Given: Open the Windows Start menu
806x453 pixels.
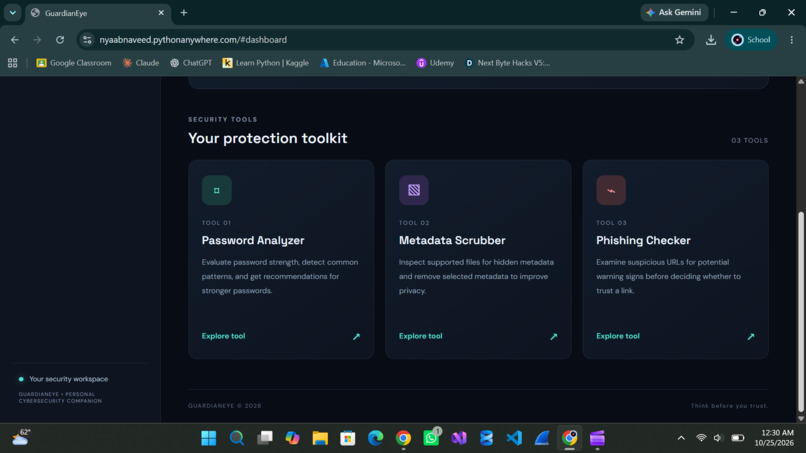Looking at the screenshot, I should [x=209, y=438].
